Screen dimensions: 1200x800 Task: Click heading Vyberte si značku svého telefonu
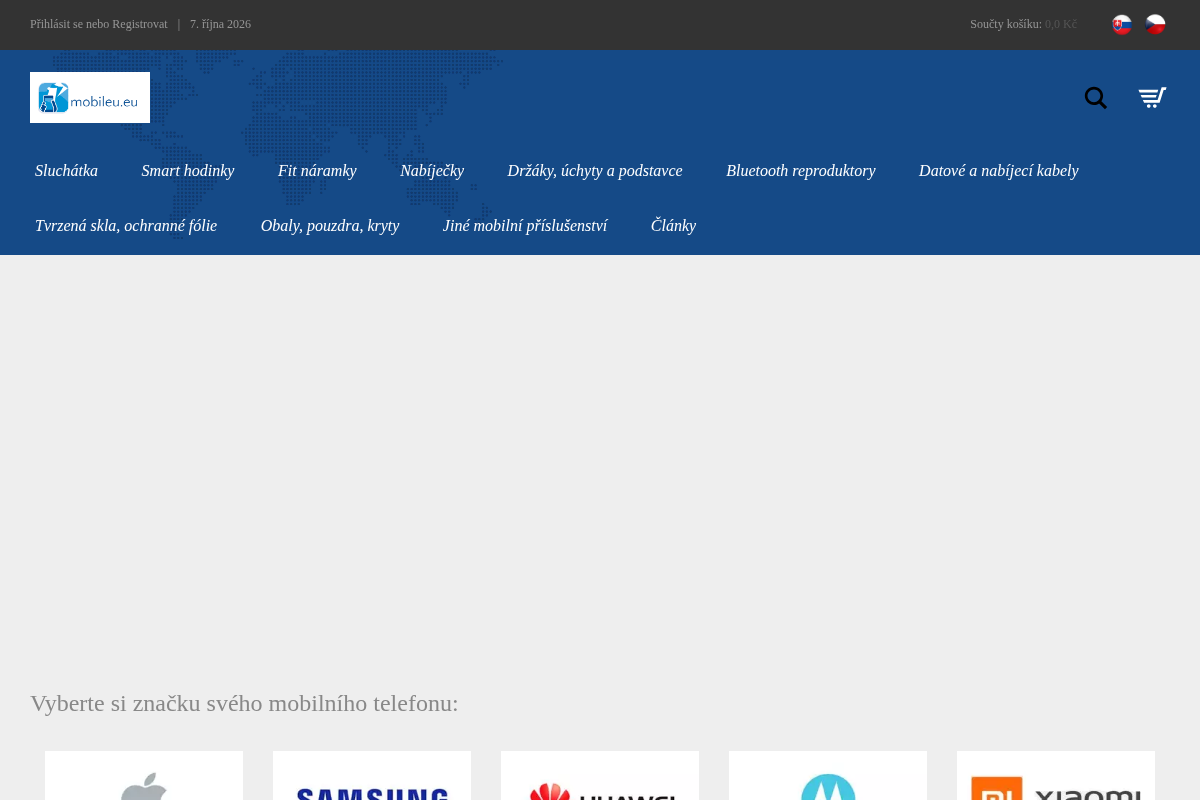(244, 703)
